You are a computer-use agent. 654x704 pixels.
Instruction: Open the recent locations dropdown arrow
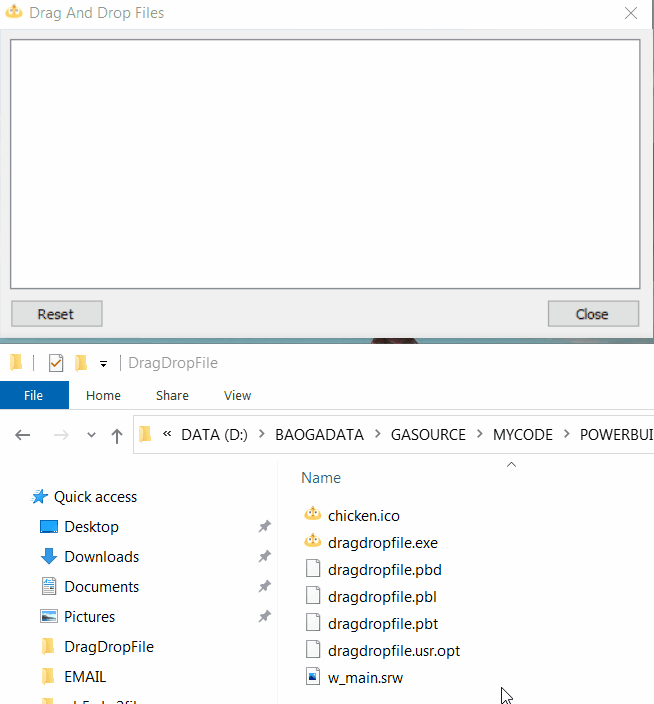pos(91,435)
